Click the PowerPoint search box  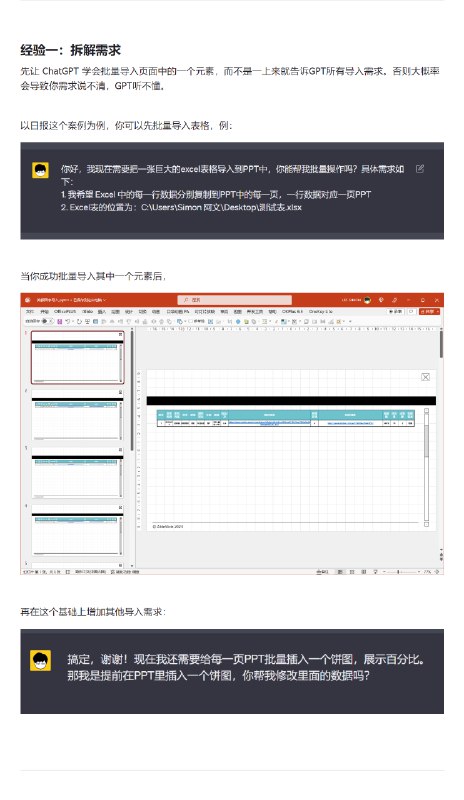(x=235, y=300)
